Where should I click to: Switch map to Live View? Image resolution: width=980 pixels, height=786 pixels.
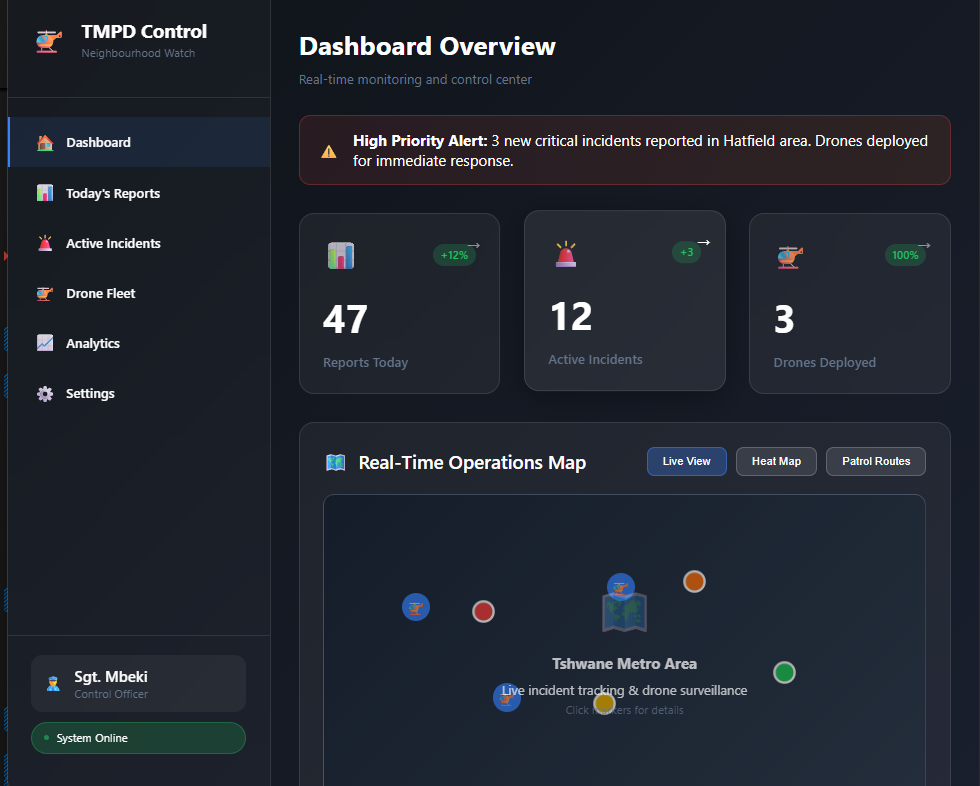pyautogui.click(x=686, y=461)
